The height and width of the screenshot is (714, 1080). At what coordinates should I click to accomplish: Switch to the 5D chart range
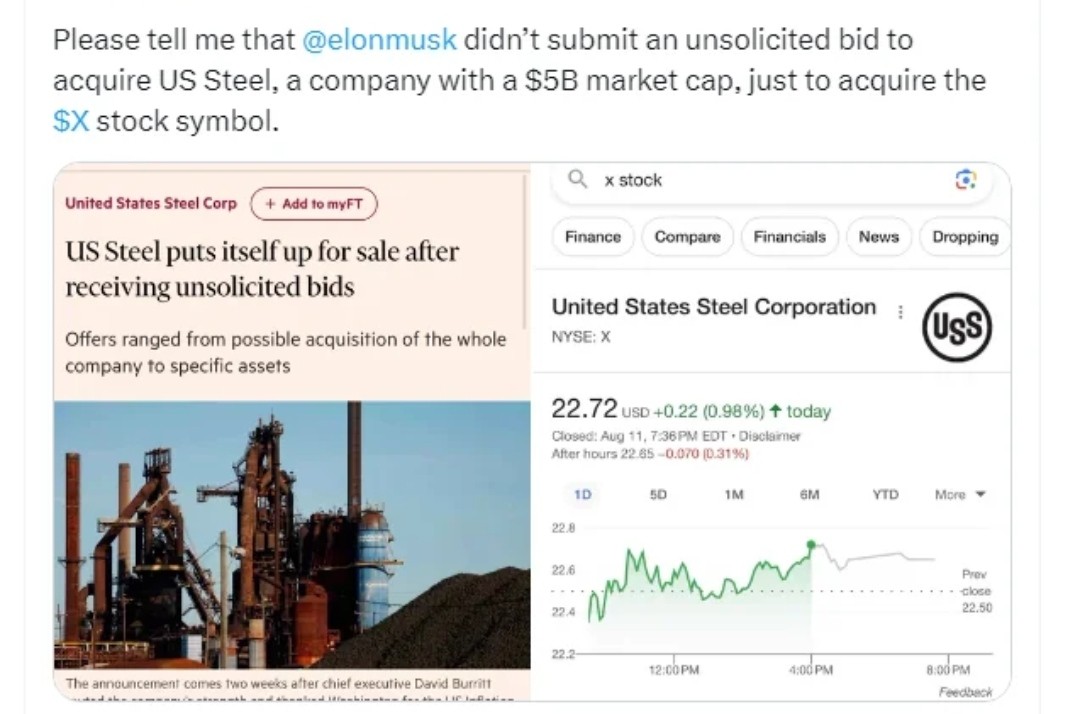click(658, 494)
